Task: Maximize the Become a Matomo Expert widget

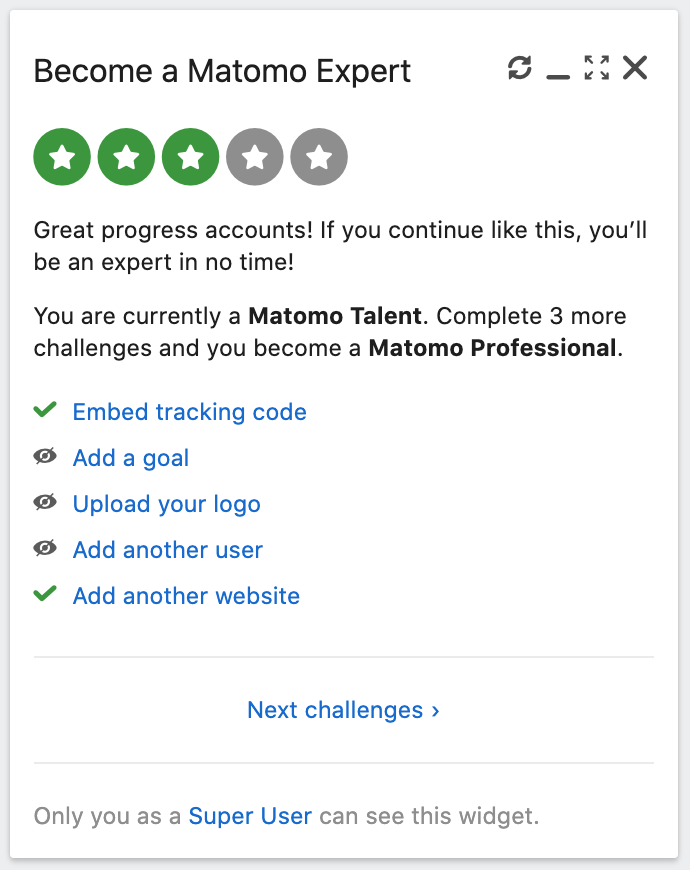Action: [x=597, y=69]
